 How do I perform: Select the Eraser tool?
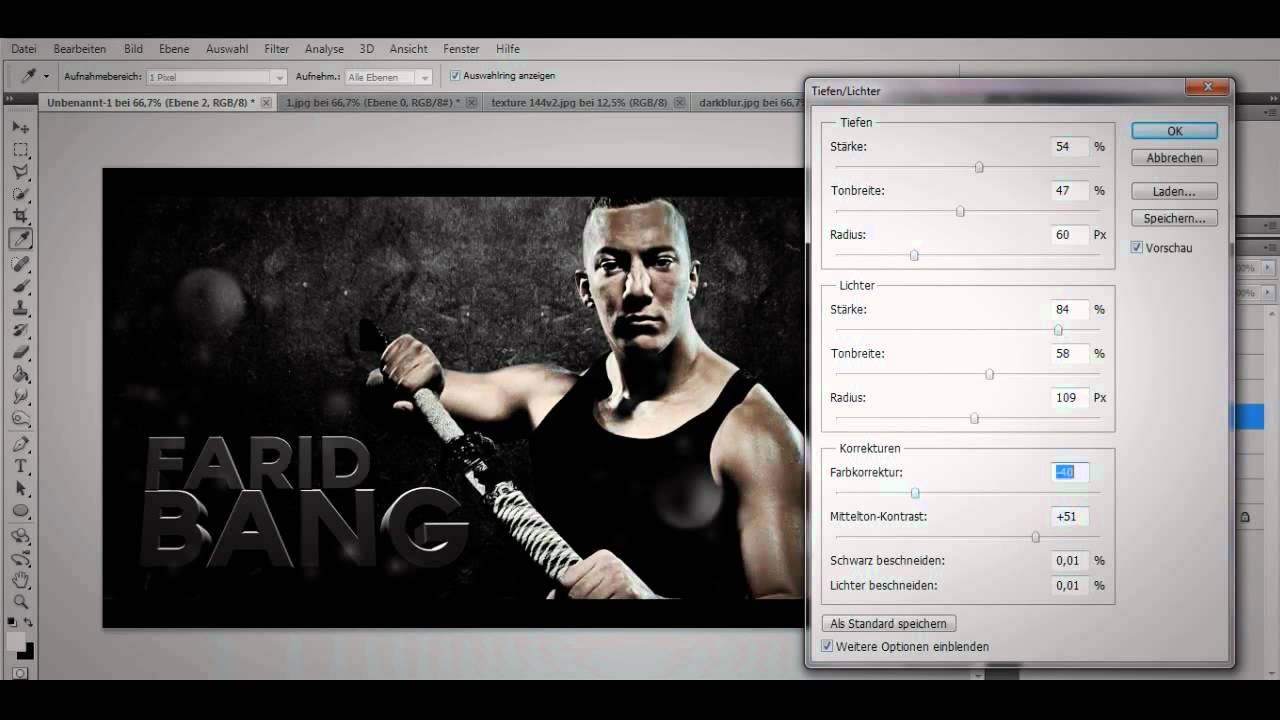(20, 352)
